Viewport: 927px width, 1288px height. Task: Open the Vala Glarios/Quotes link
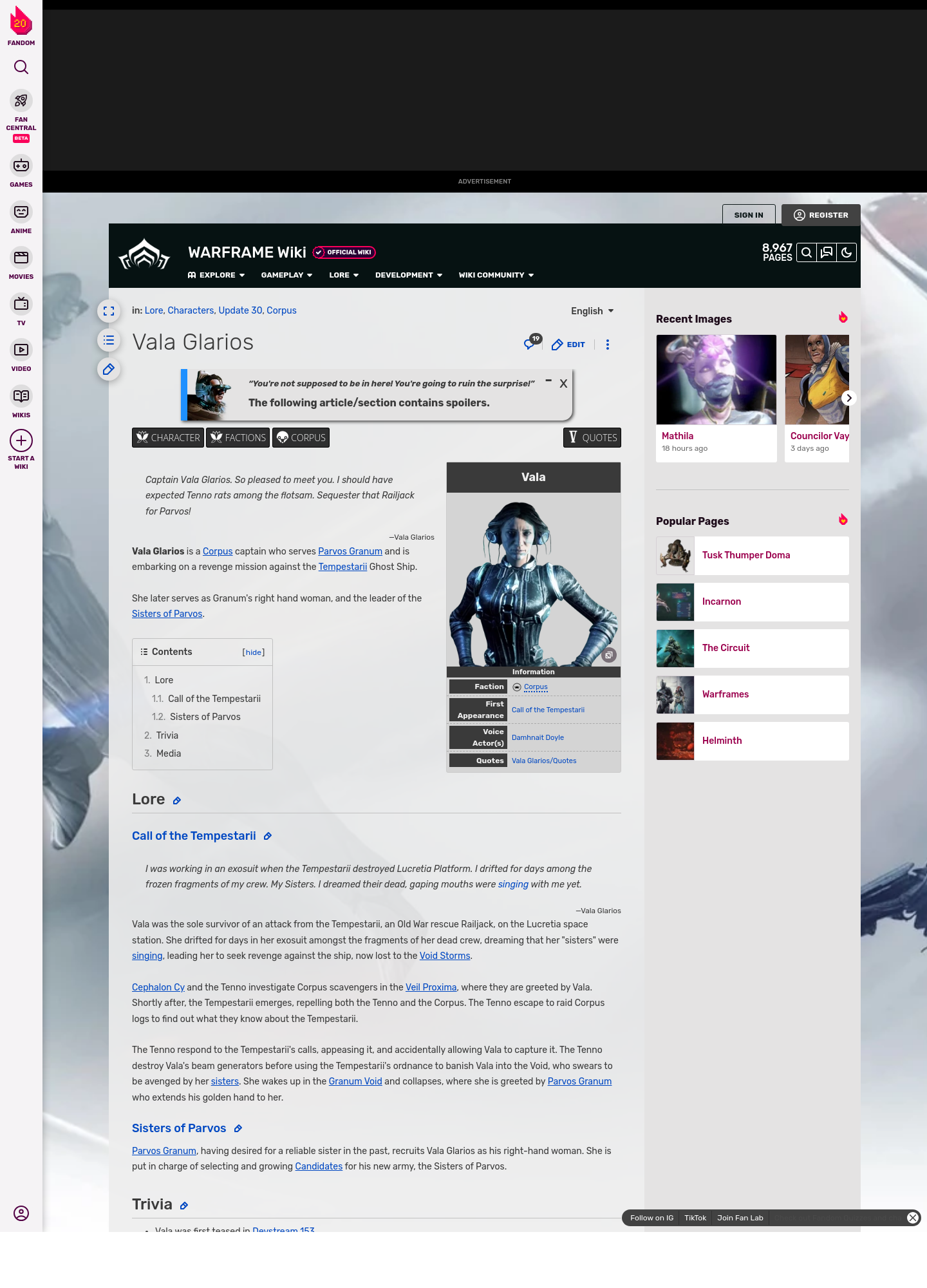click(x=544, y=761)
